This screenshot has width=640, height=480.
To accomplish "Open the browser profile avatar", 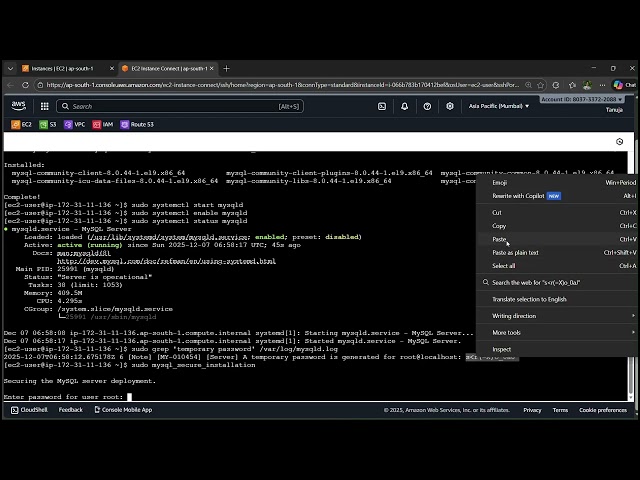I will pos(587,85).
